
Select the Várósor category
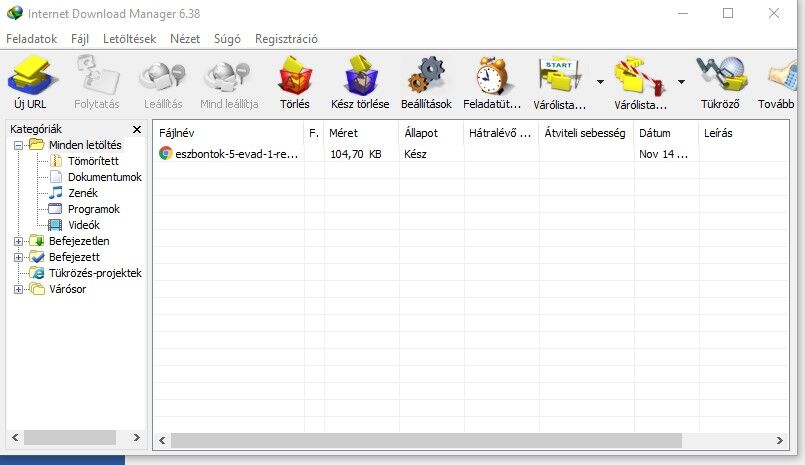pyautogui.click(x=67, y=289)
